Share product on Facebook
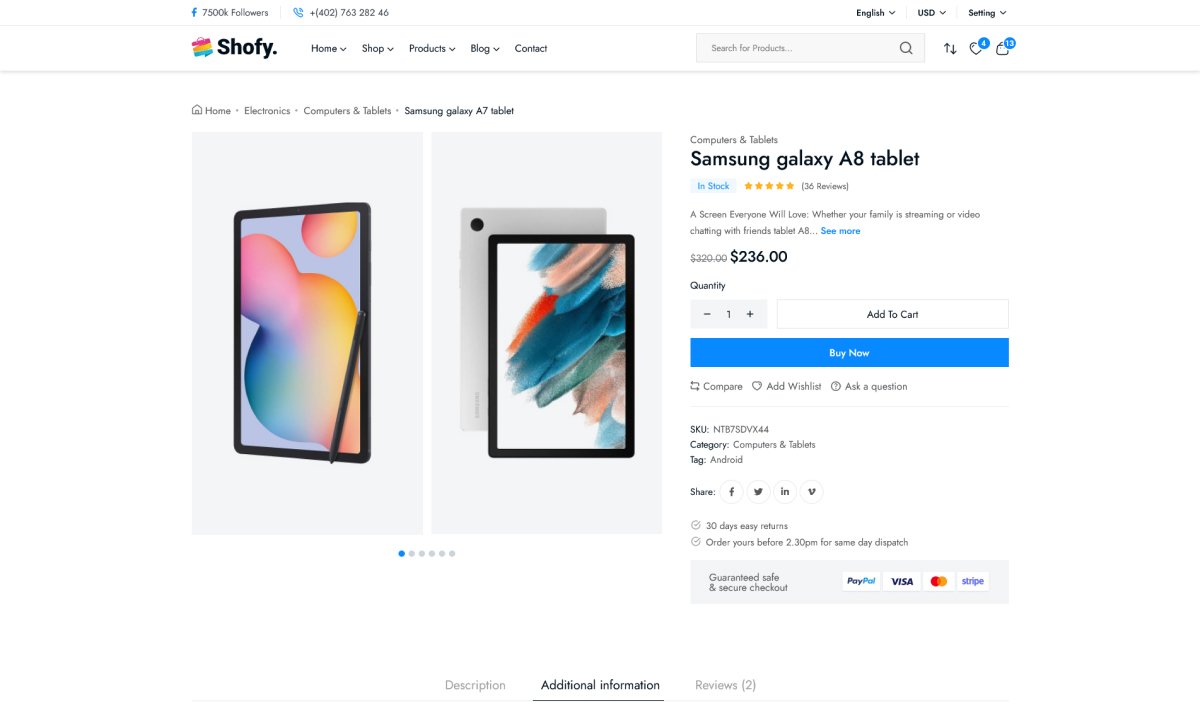Image resolution: width=1200 pixels, height=720 pixels. 732,492
